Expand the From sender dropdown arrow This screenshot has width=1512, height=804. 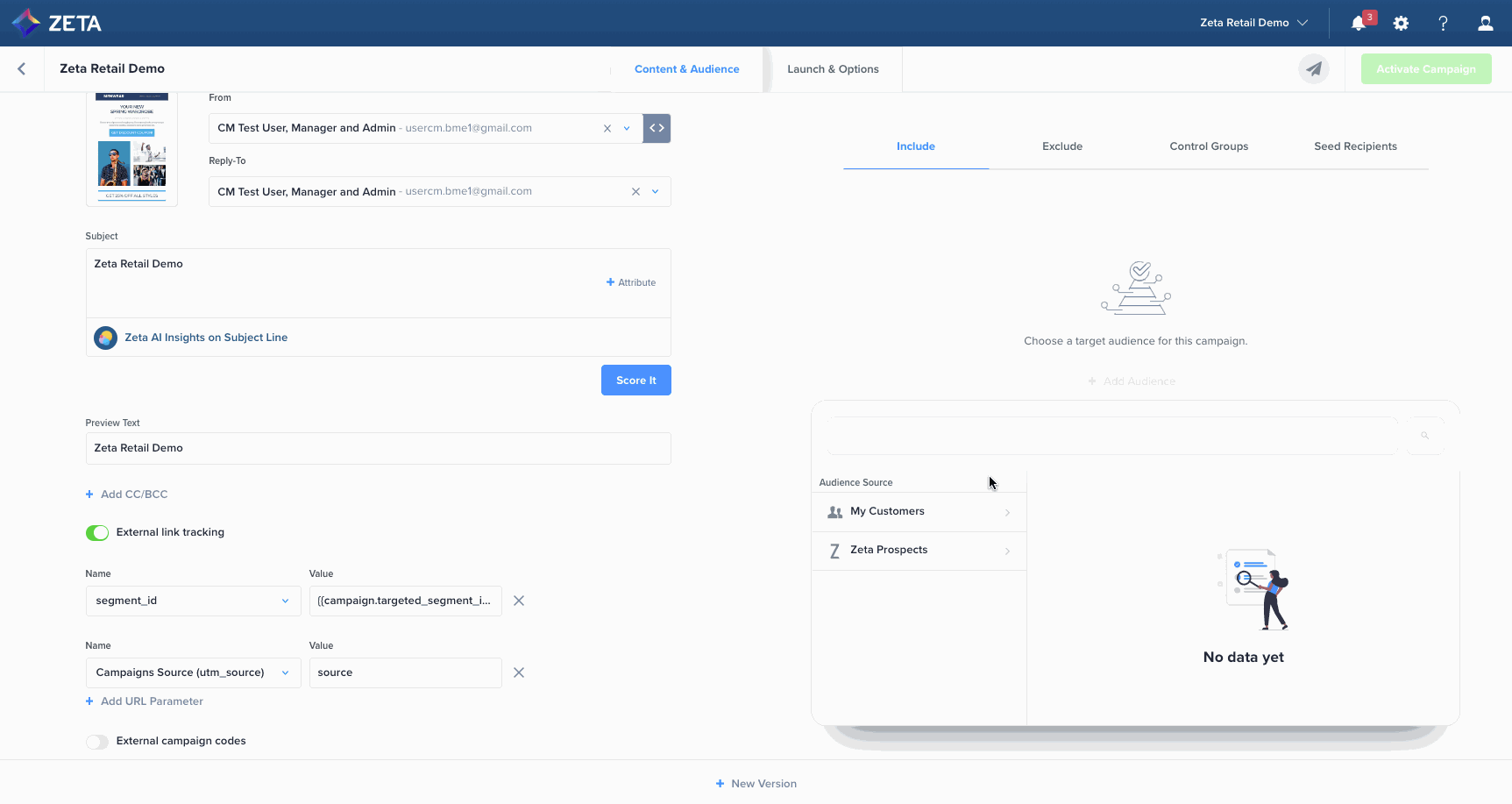627,128
